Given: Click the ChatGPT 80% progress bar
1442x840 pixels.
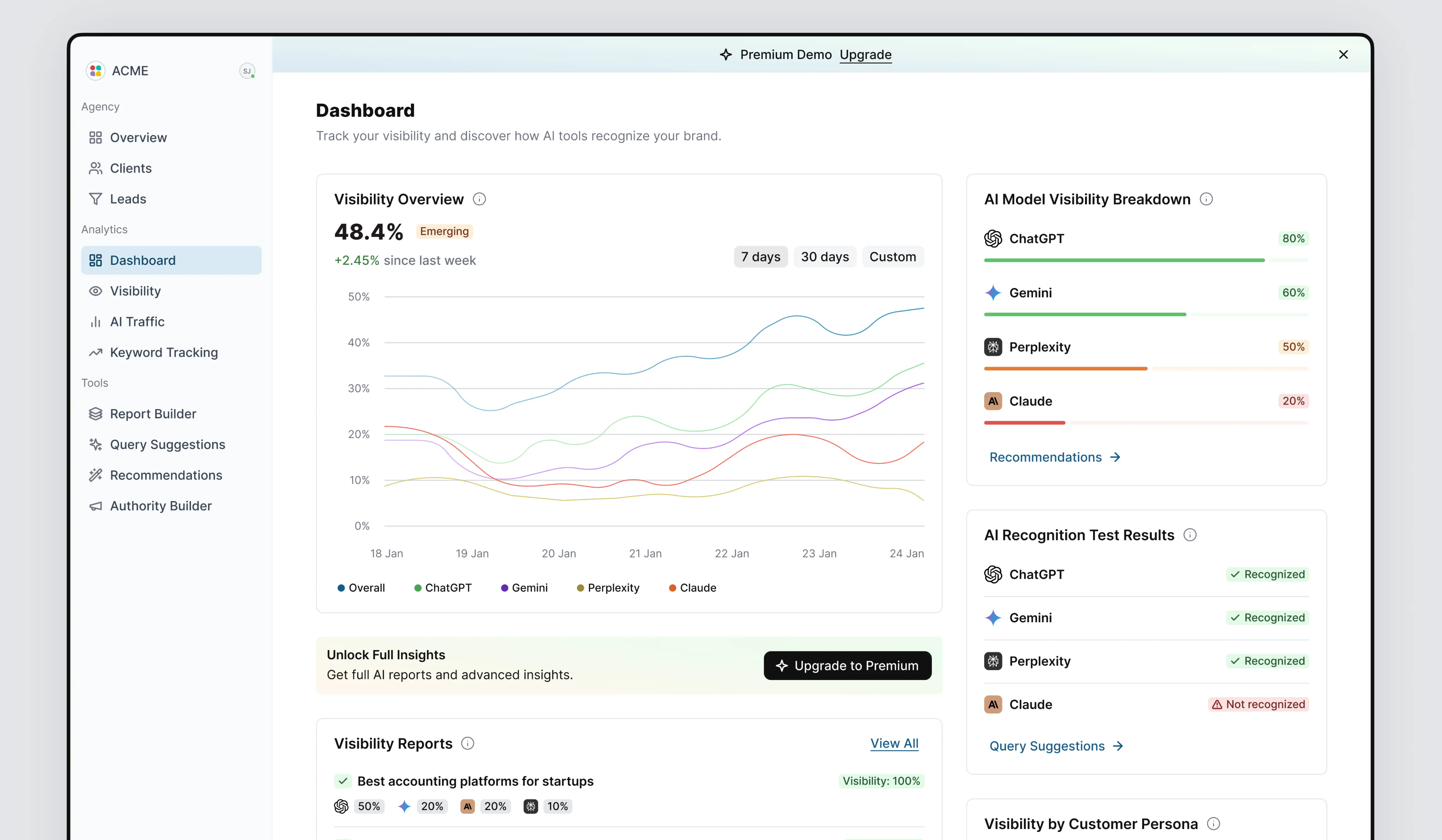Looking at the screenshot, I should pyautogui.click(x=1146, y=260).
